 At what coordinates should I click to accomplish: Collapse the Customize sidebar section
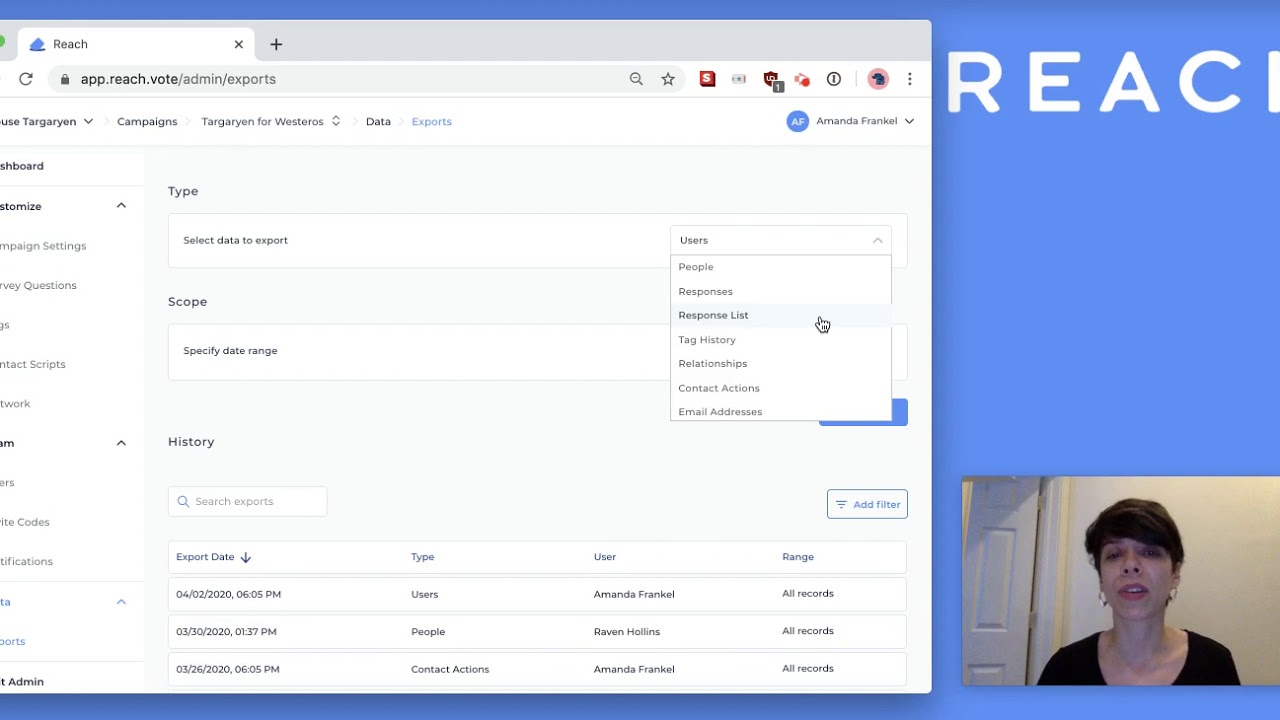tap(121, 206)
